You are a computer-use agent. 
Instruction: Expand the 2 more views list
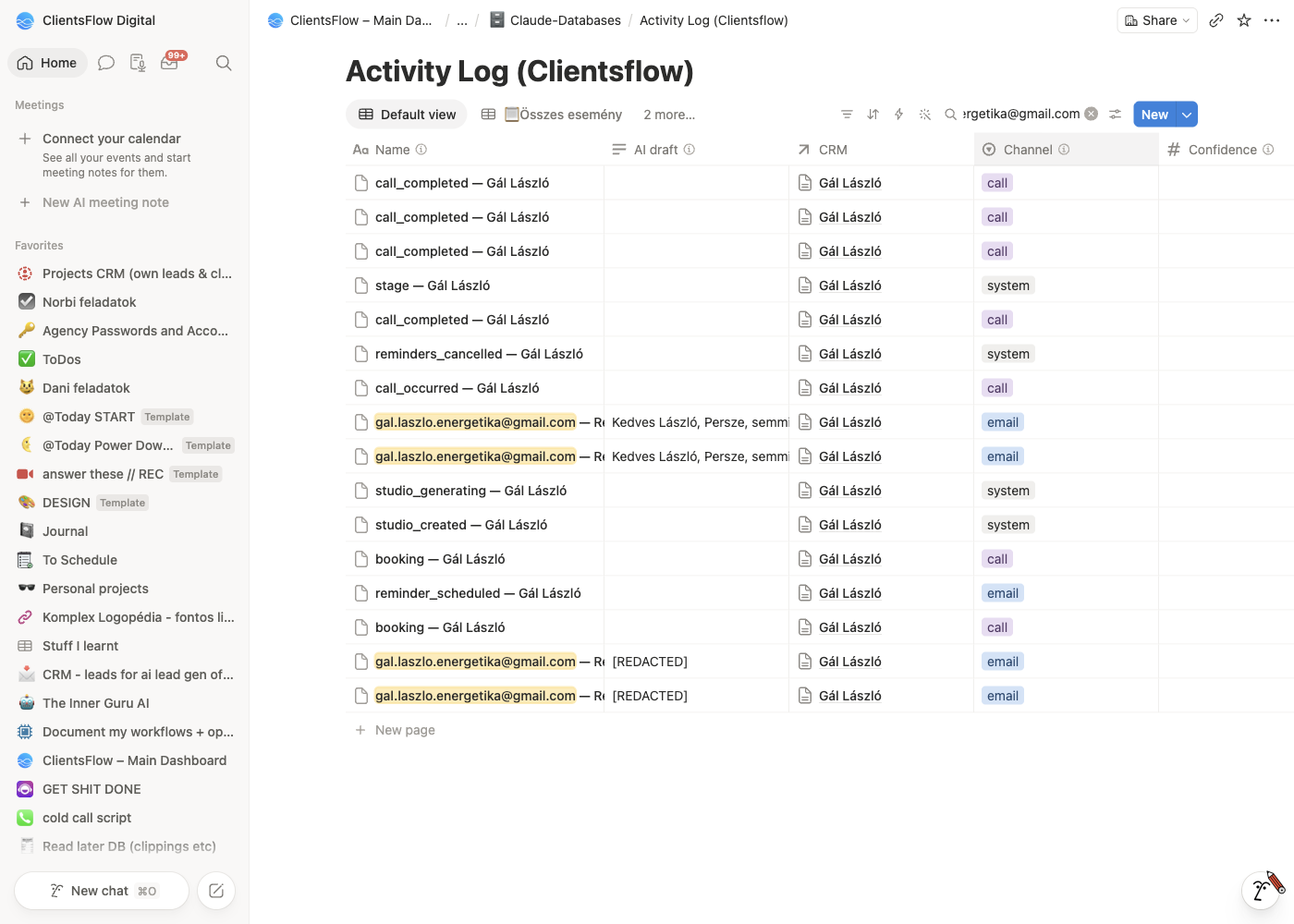(669, 115)
